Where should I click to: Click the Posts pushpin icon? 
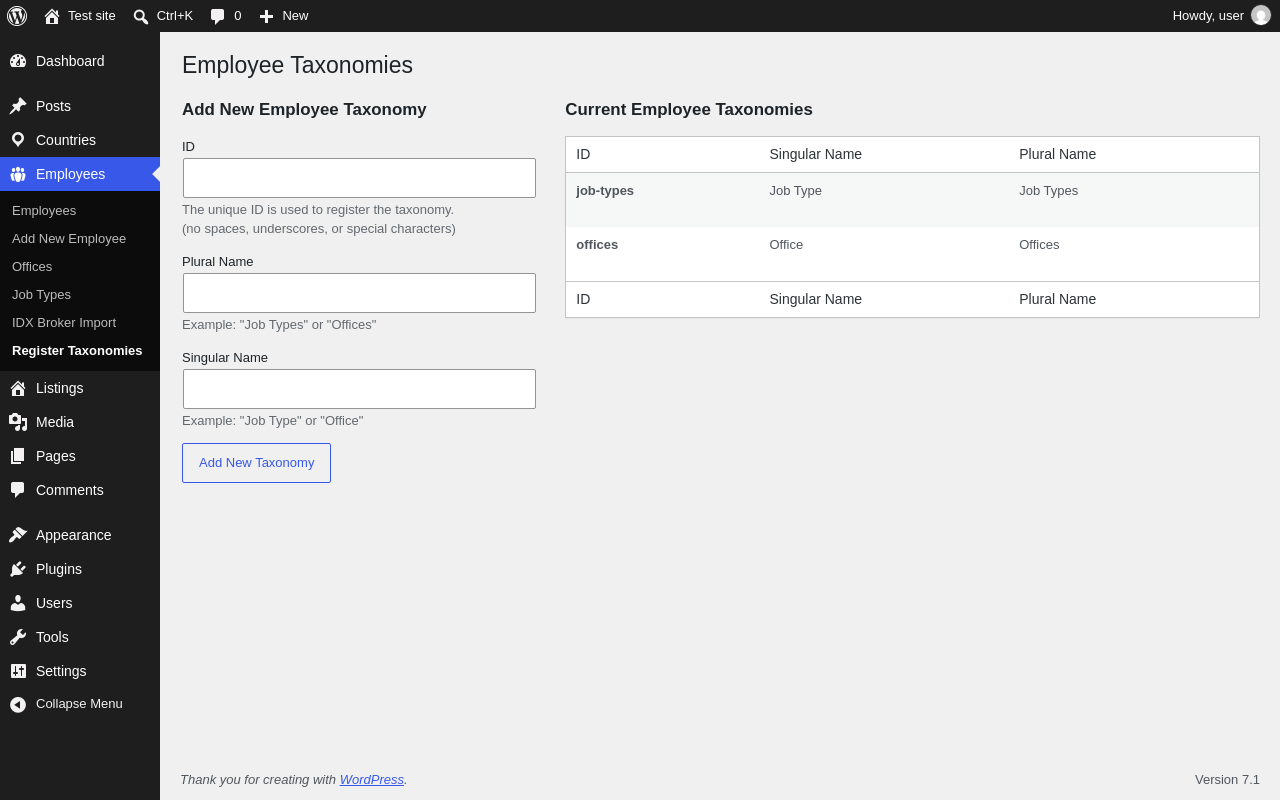point(18,106)
